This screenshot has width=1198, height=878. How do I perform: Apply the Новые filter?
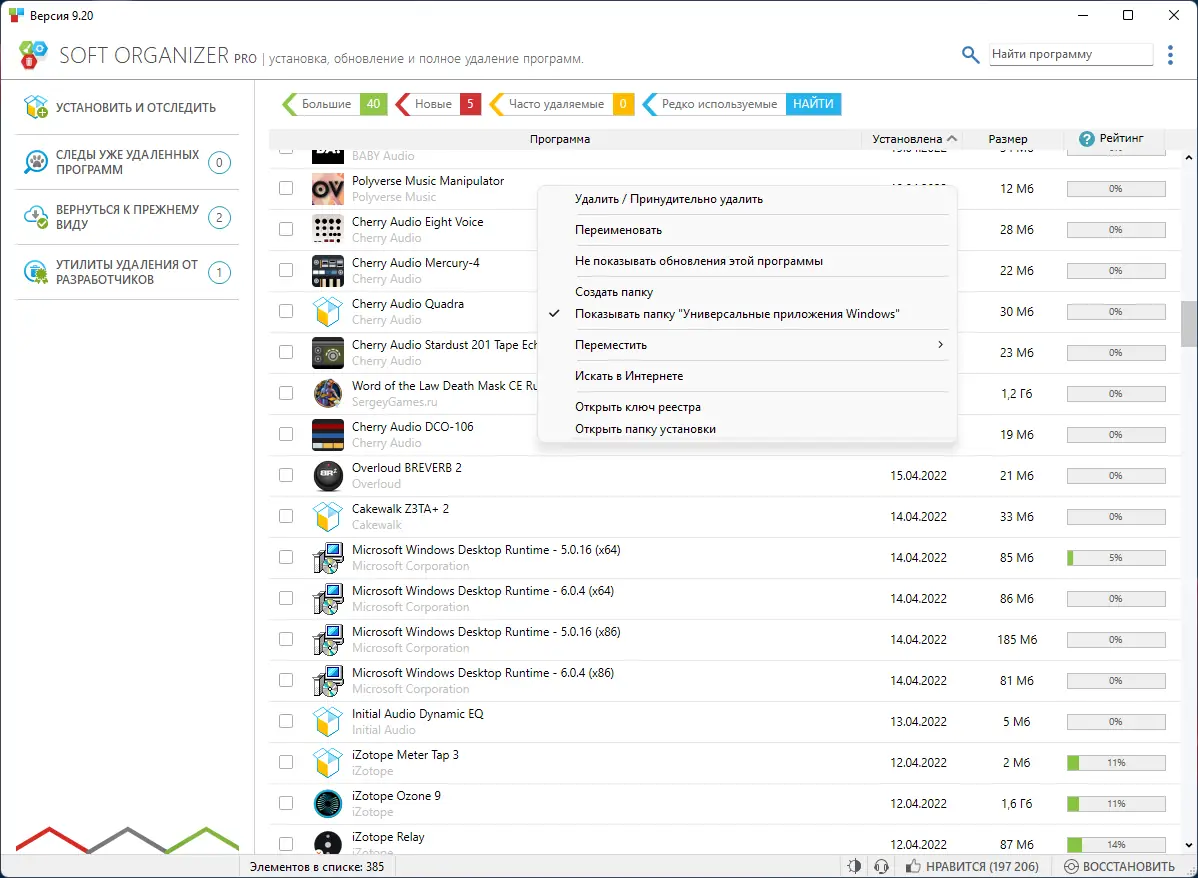pyautogui.click(x=439, y=104)
